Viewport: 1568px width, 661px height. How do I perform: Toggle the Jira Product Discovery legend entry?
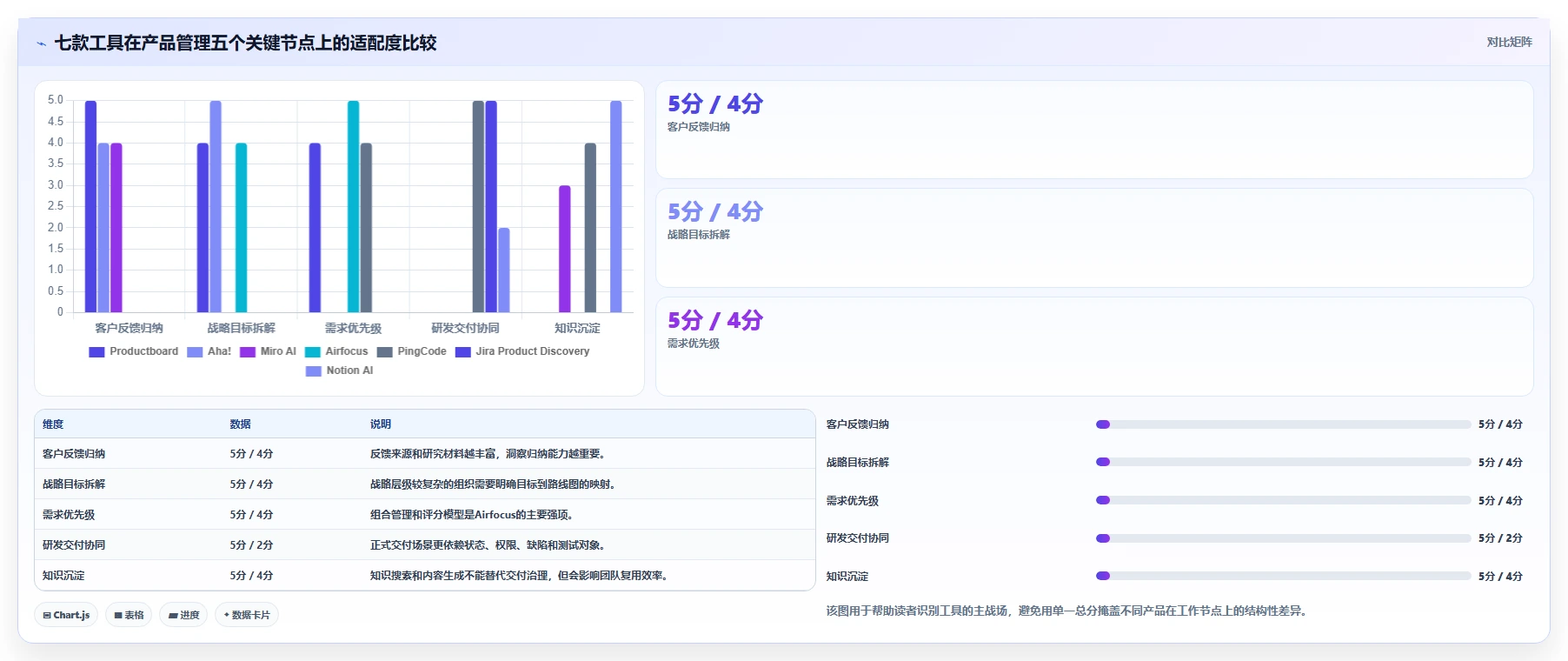(522, 351)
